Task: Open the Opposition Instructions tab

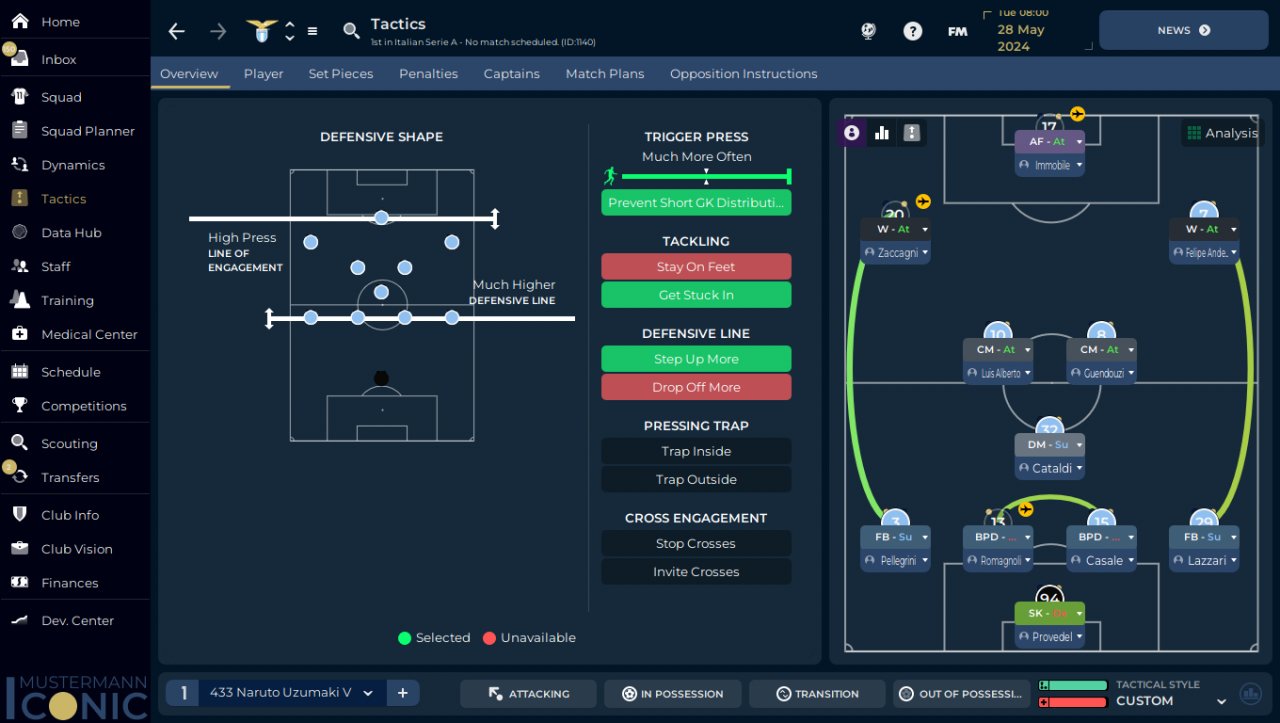Action: tap(743, 74)
